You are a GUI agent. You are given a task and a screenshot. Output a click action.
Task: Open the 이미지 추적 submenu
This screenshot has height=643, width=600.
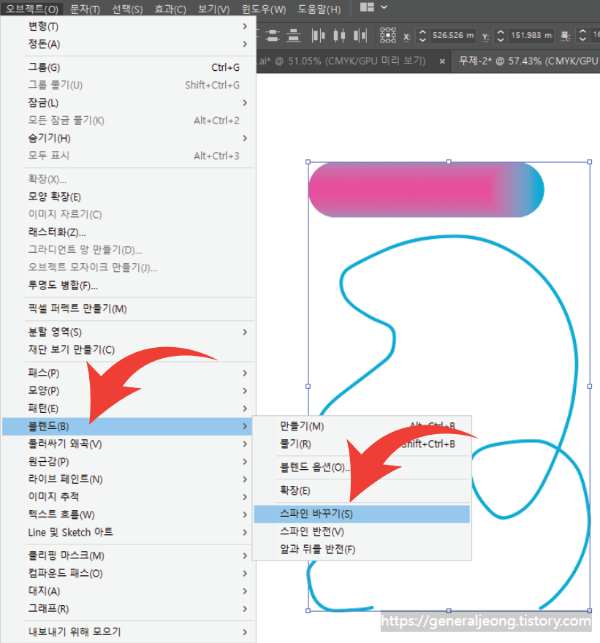click(129, 497)
